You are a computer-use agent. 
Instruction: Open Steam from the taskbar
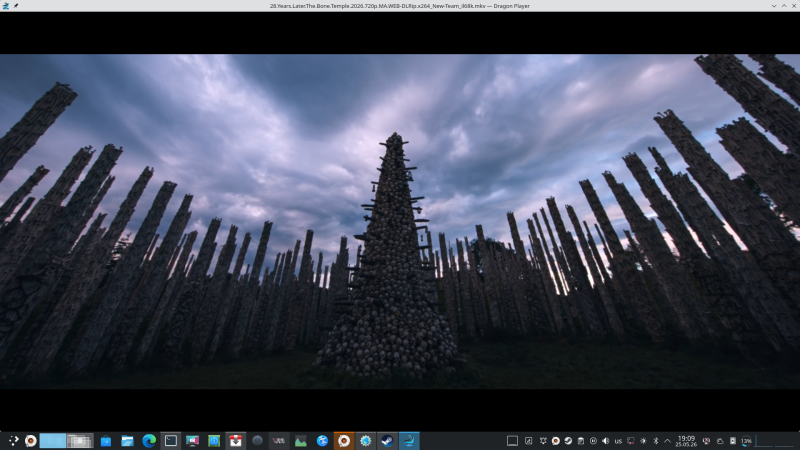coord(387,441)
